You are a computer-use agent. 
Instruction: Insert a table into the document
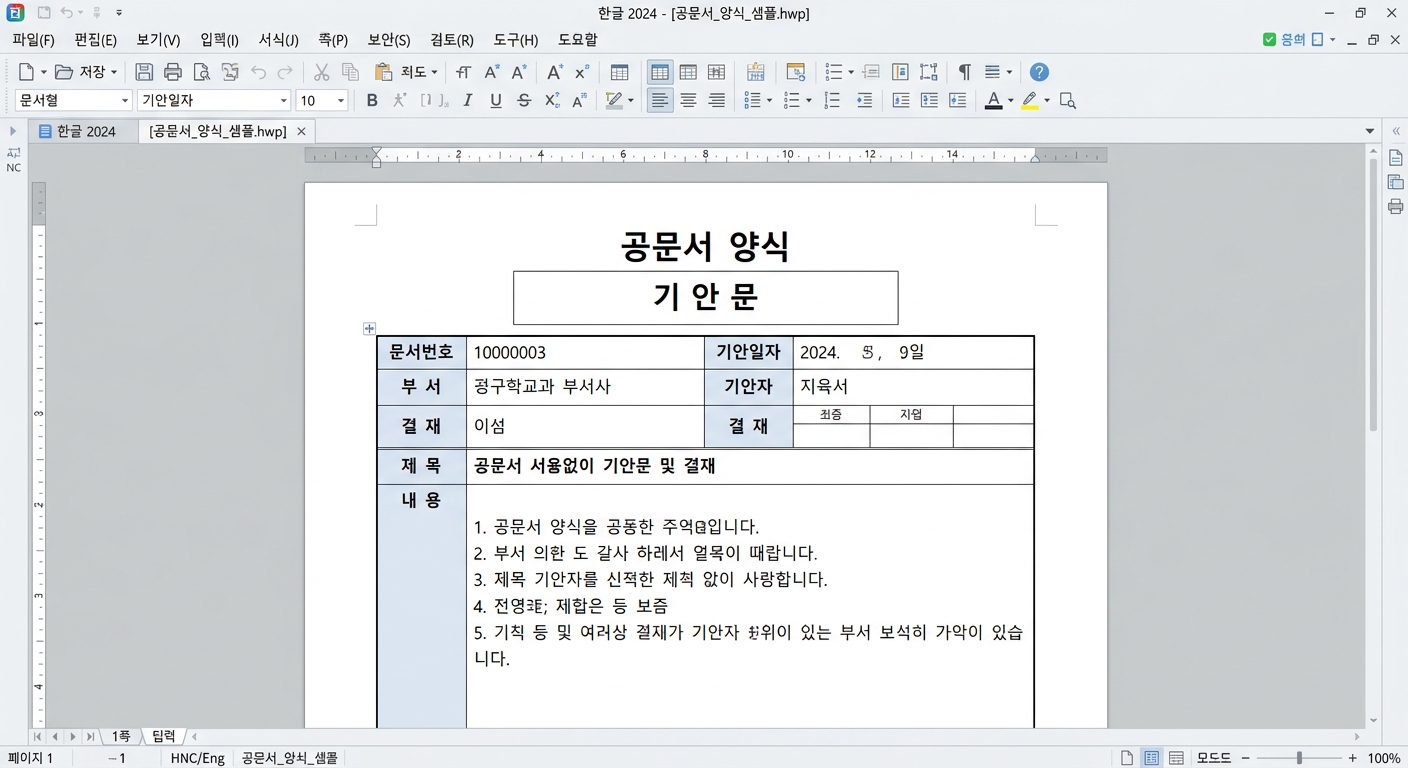click(619, 72)
